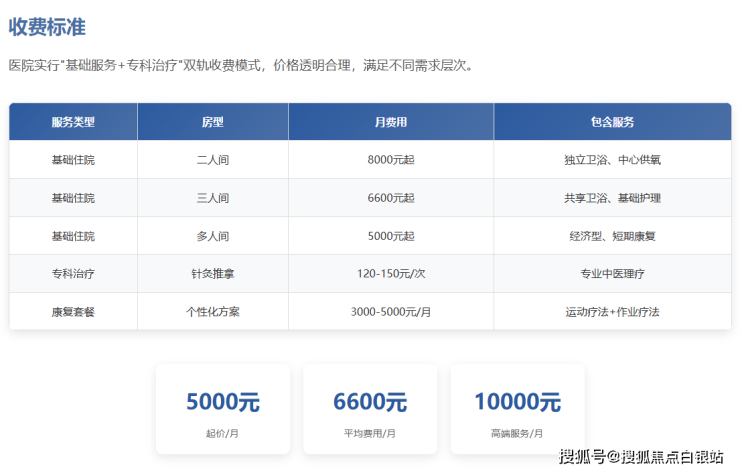
Task: Click the 月费用 column header
Action: [x=390, y=122]
